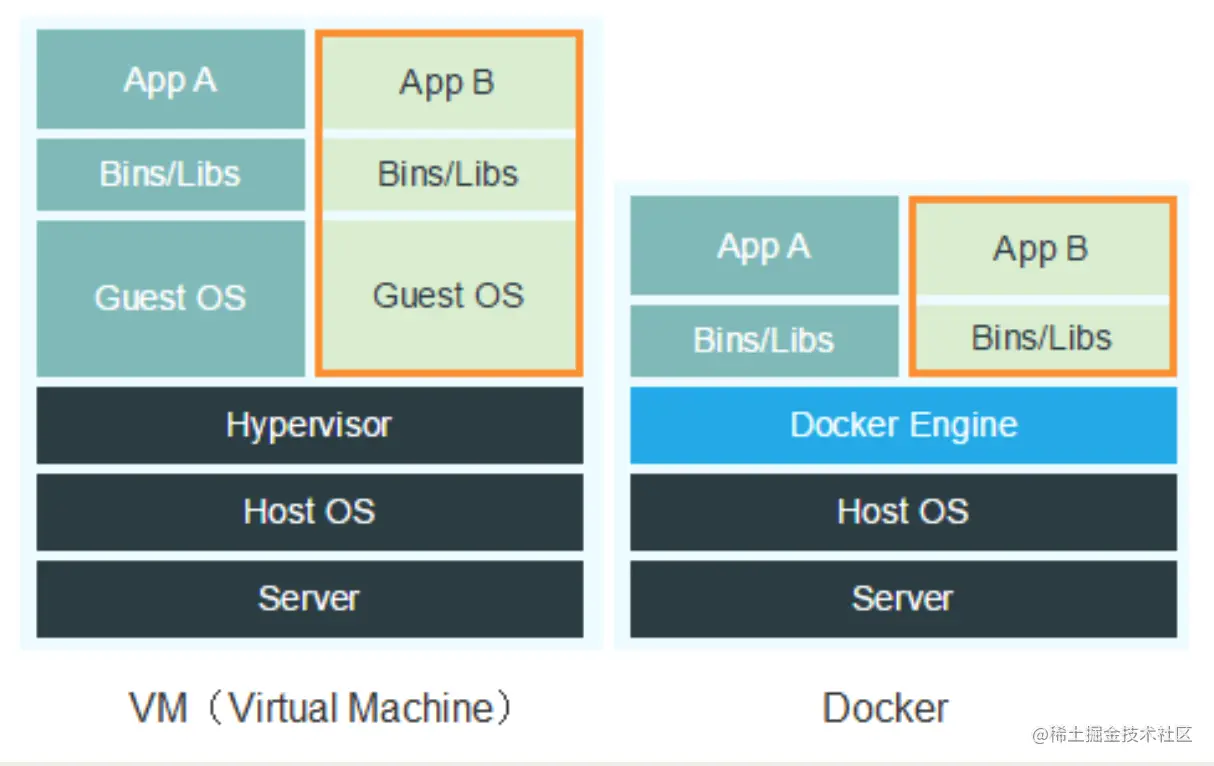This screenshot has height=766, width=1214.
Task: Click the Docker caption text
Action: [x=885, y=707]
